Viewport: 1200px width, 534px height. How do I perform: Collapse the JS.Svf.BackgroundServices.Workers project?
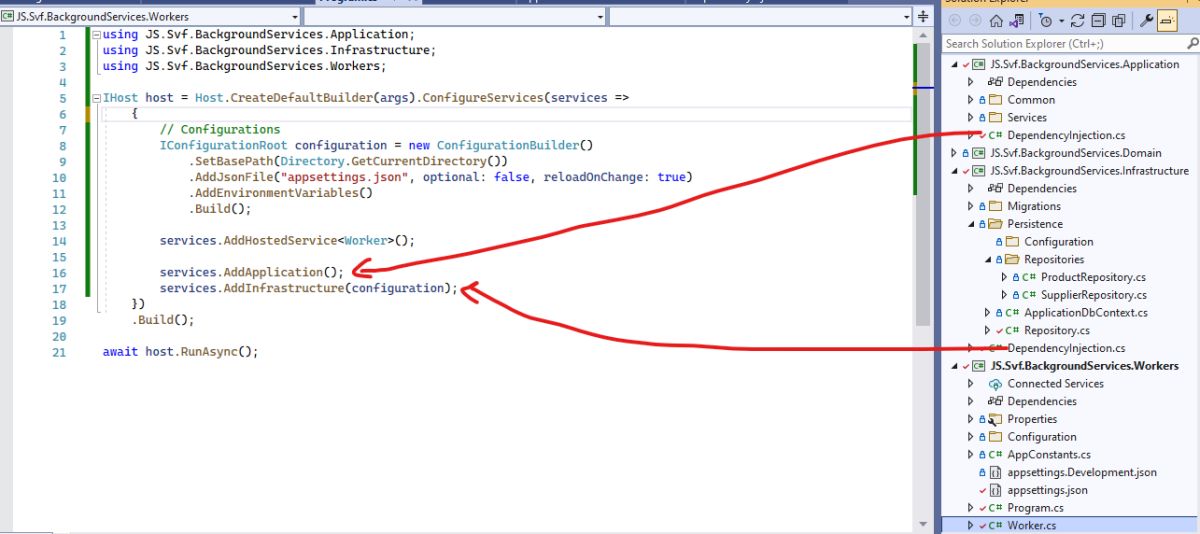tap(954, 366)
